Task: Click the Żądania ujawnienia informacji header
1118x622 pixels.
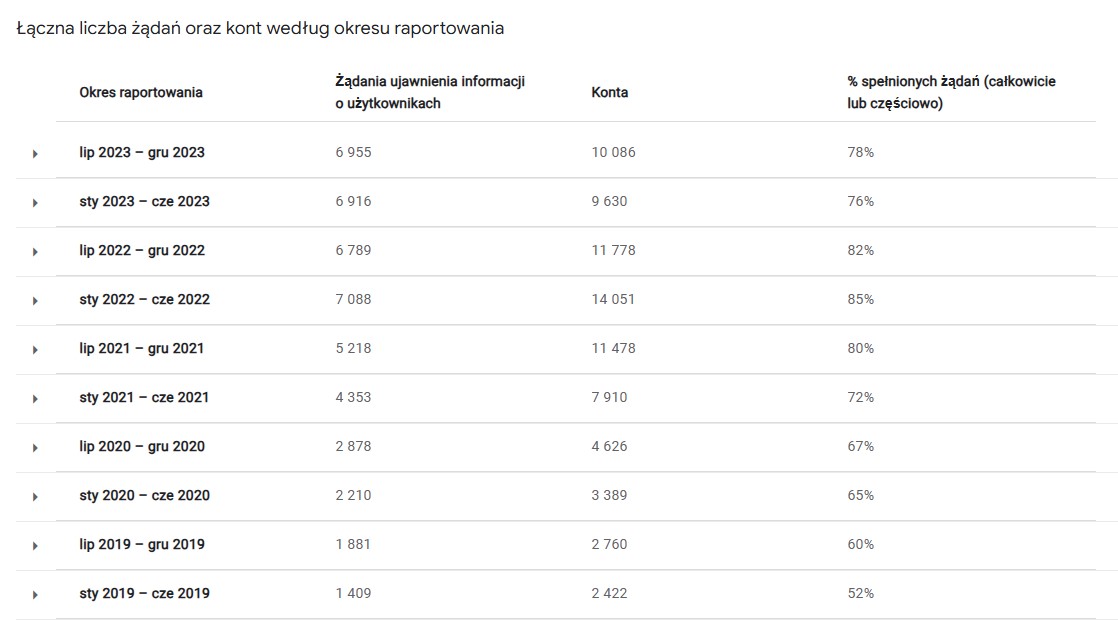Action: click(x=430, y=92)
